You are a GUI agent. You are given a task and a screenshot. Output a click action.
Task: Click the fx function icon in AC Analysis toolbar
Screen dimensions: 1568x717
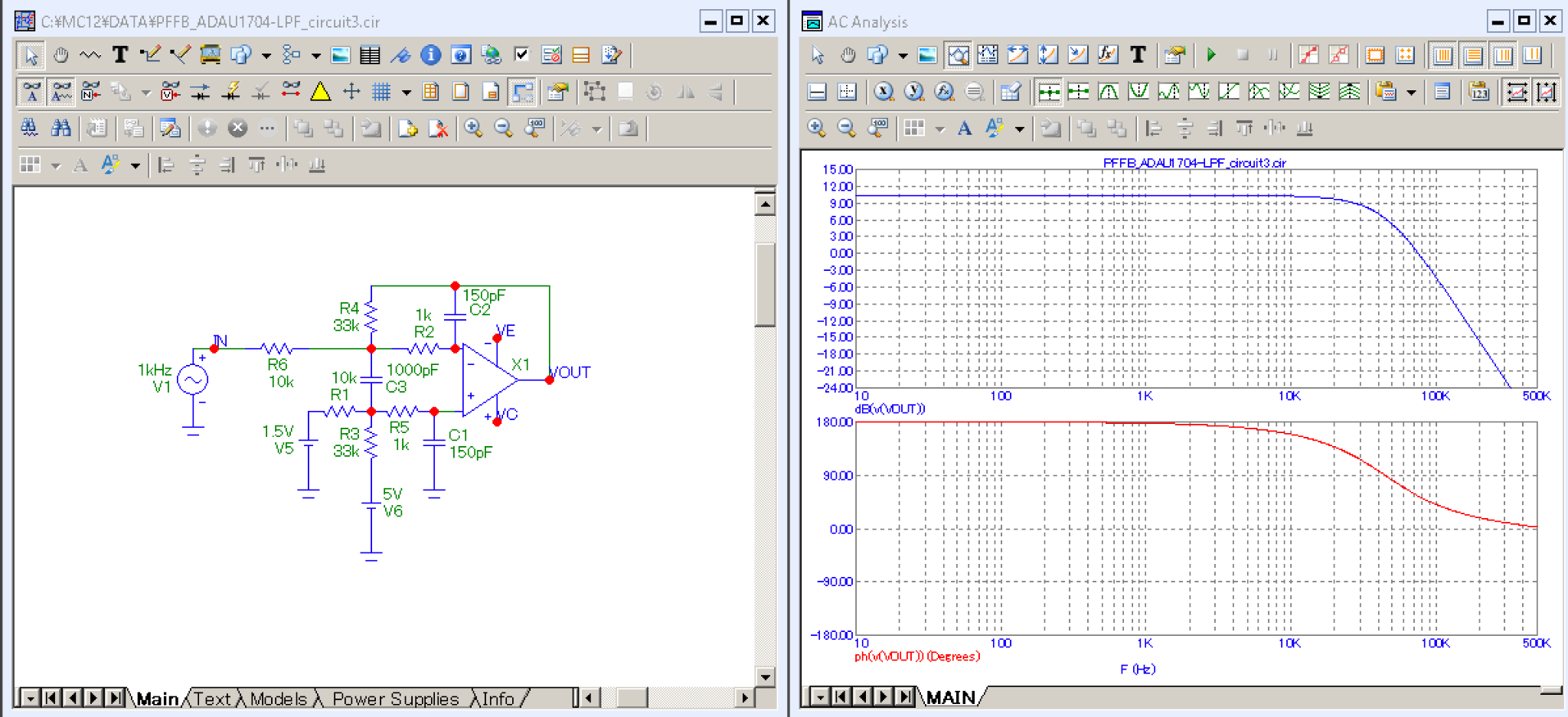click(1107, 55)
